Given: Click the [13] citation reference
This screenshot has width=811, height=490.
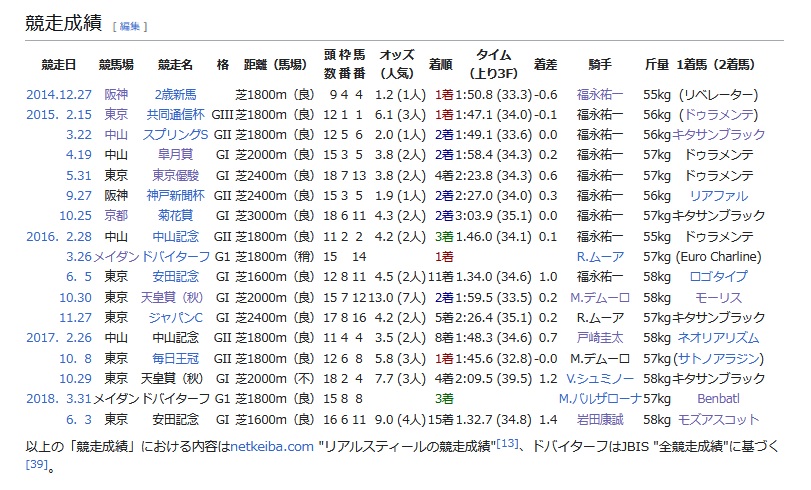Looking at the screenshot, I should coord(507,443).
